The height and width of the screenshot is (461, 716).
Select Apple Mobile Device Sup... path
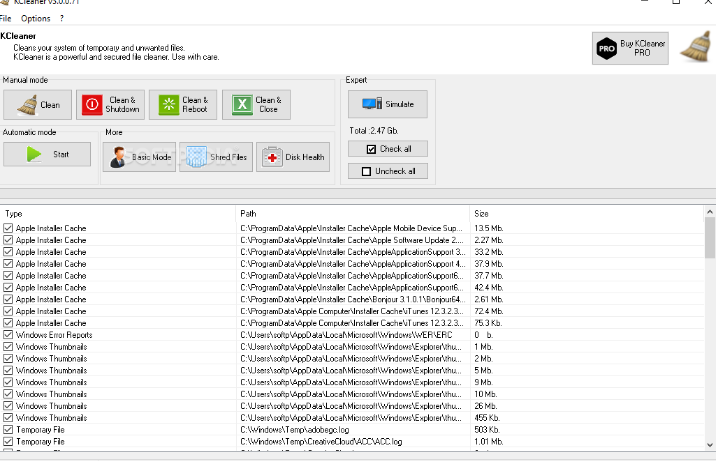351,228
